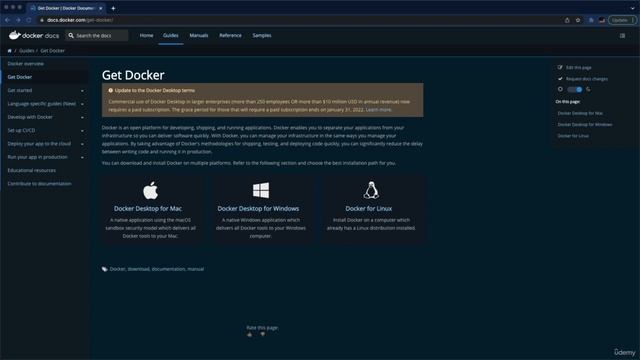Click the documentation tag keyword
Image resolution: width=640 pixels, height=360 pixels.
coord(168,269)
